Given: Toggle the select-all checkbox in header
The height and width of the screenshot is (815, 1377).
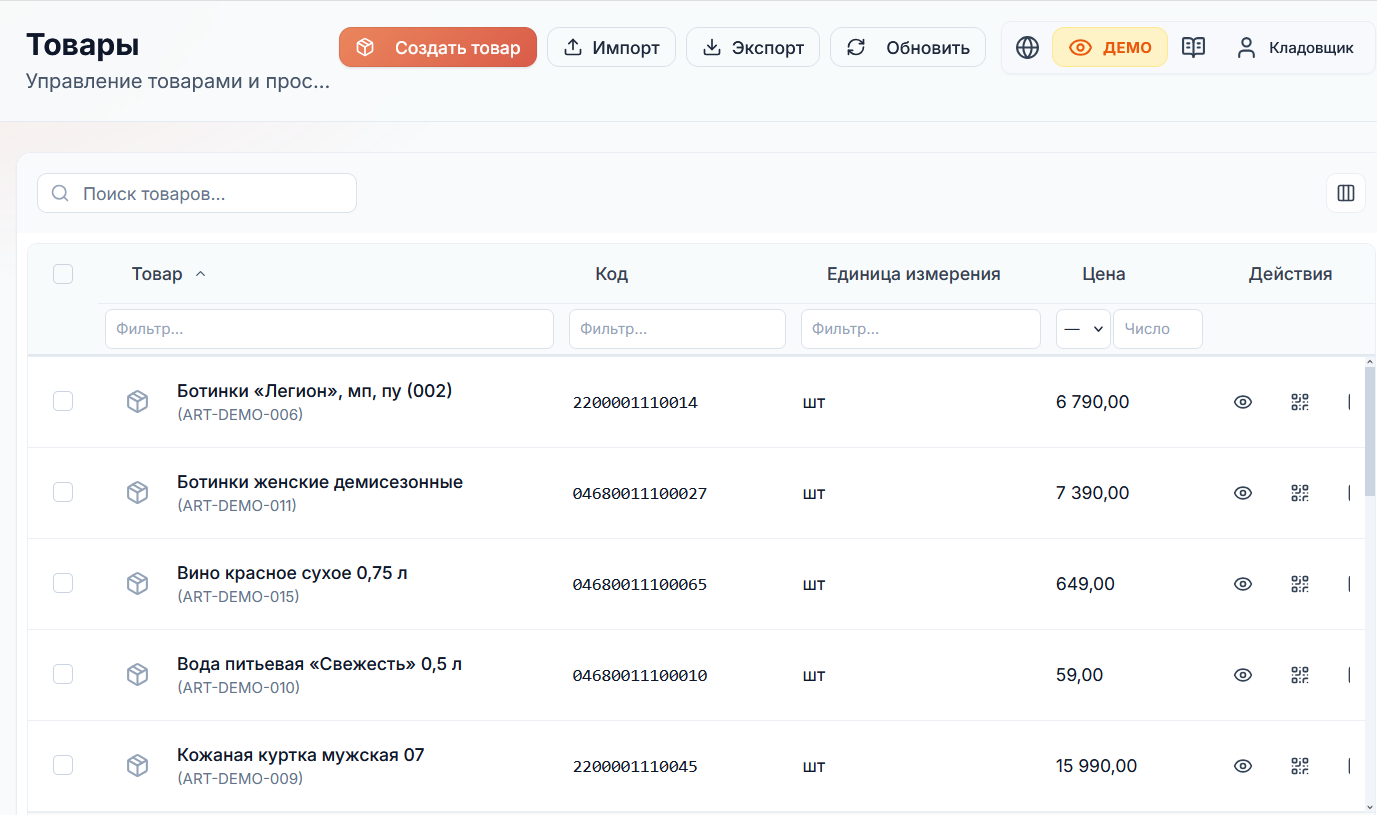Looking at the screenshot, I should coord(63,274).
